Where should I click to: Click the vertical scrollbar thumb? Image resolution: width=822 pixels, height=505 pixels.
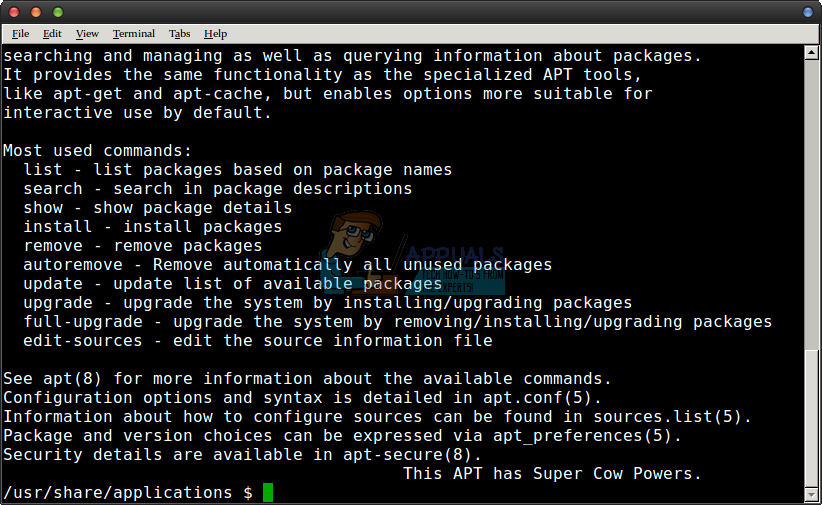coord(813,415)
